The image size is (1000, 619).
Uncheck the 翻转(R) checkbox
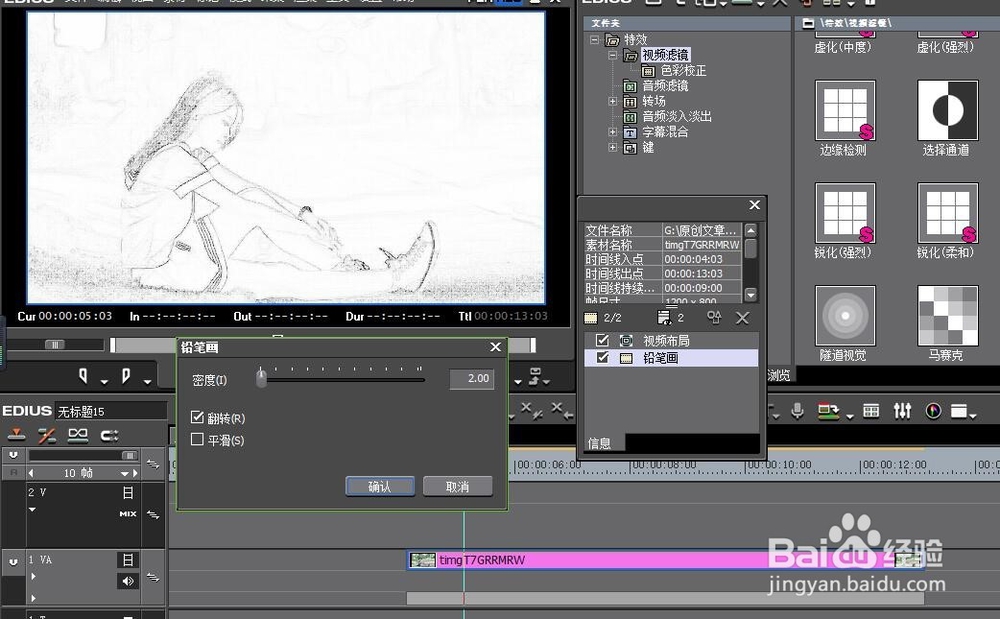197,418
